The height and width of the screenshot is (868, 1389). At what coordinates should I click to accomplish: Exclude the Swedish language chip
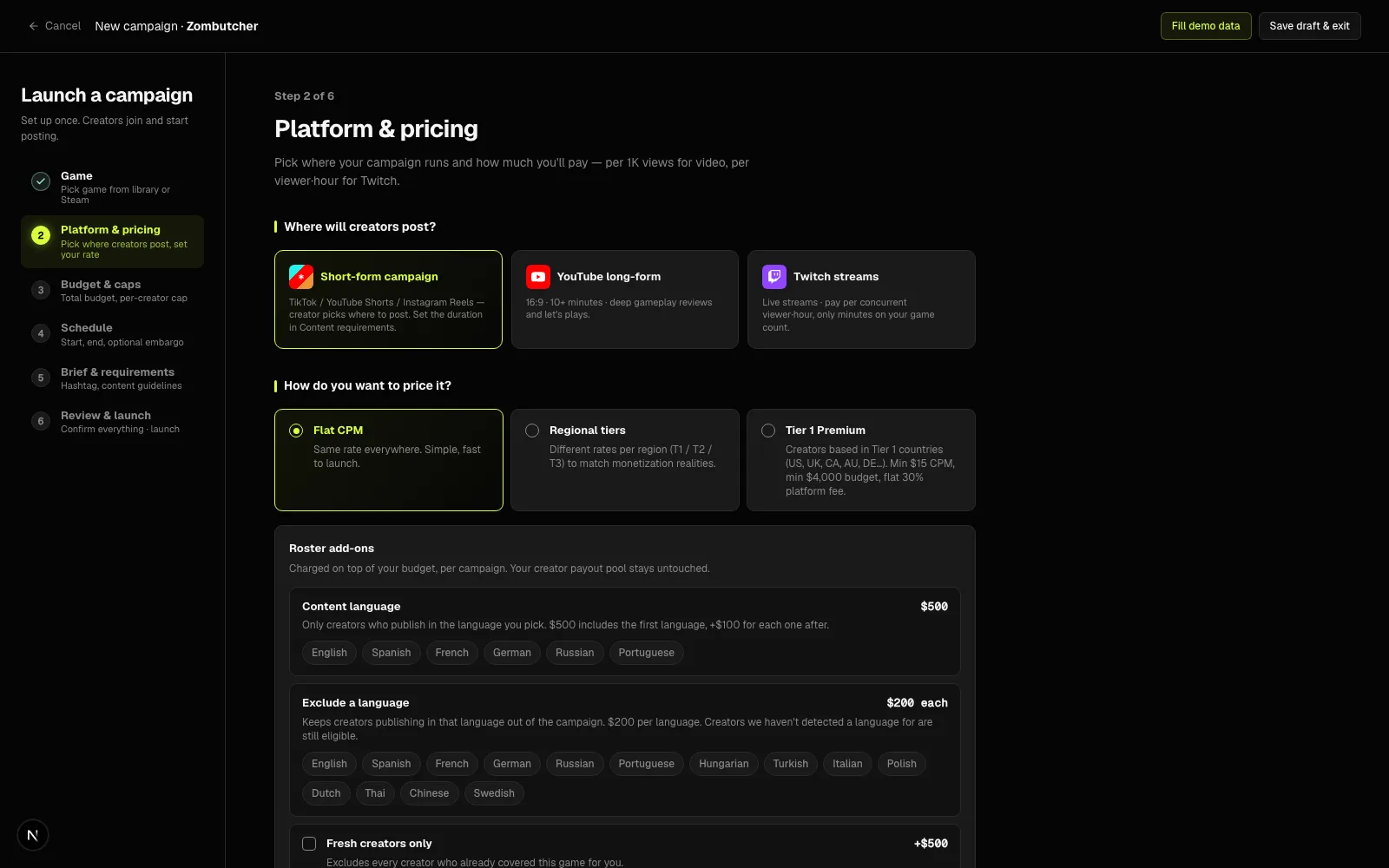(x=494, y=793)
